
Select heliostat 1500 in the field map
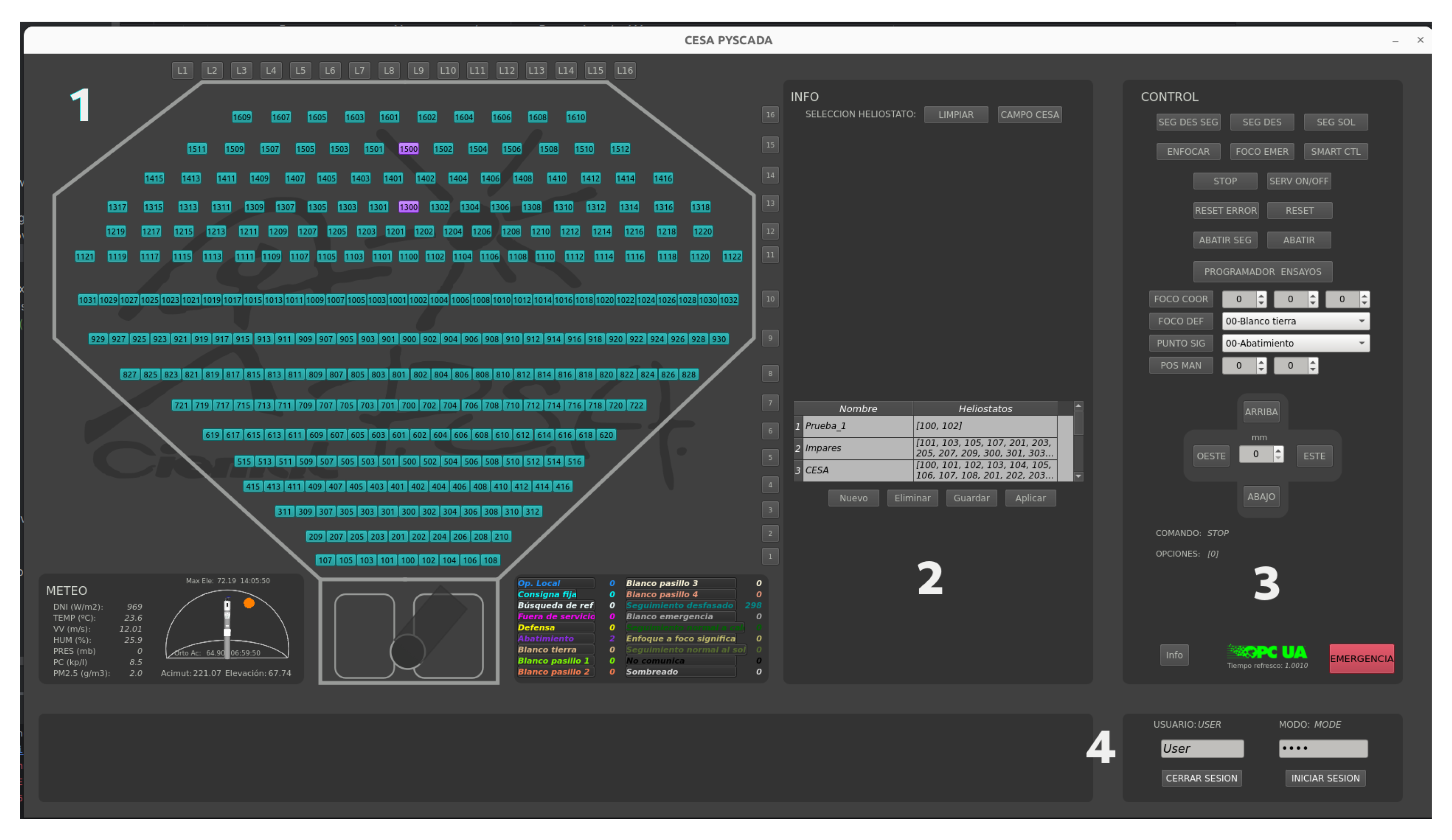(x=409, y=149)
